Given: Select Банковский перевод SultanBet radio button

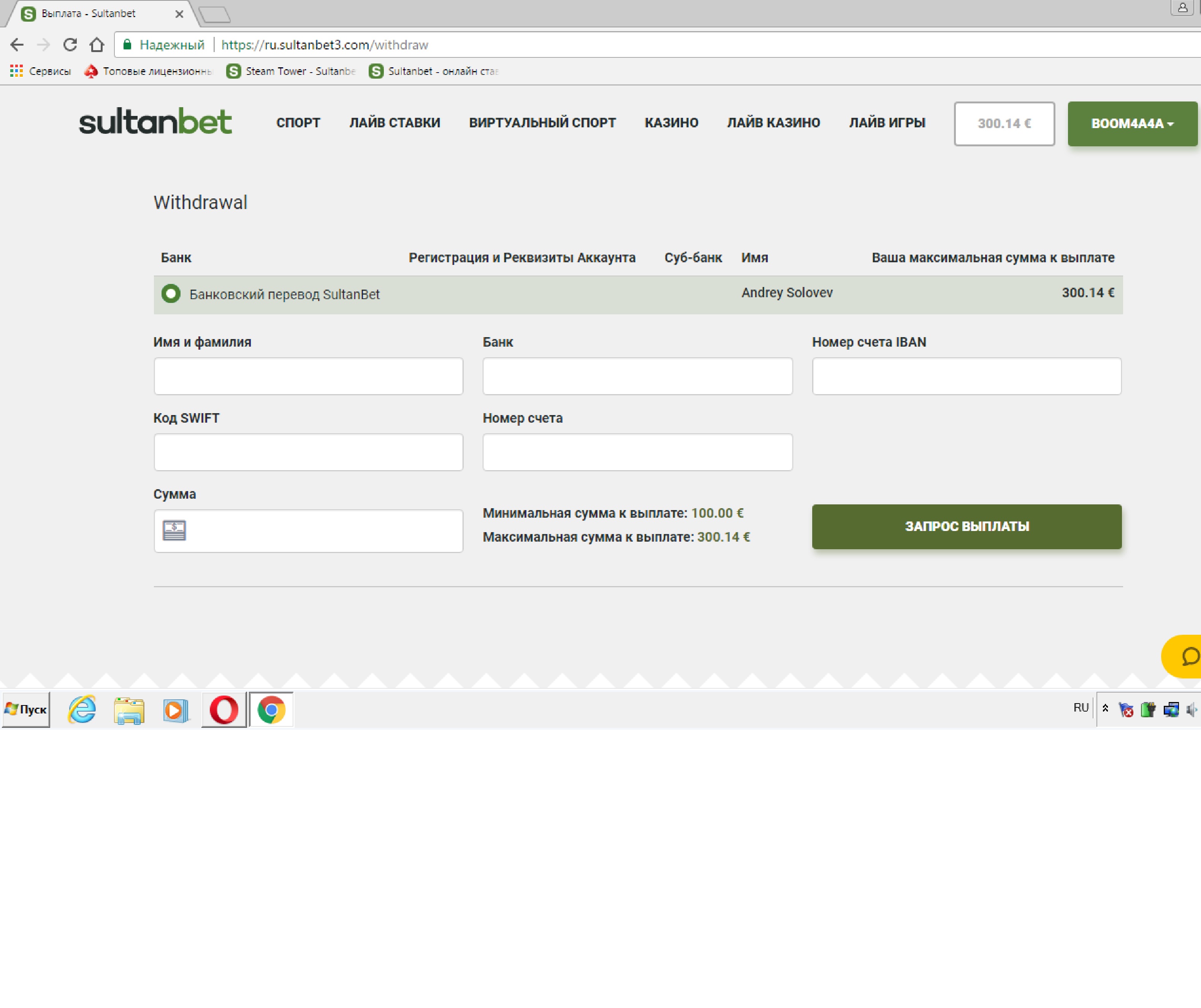Looking at the screenshot, I should tap(171, 294).
